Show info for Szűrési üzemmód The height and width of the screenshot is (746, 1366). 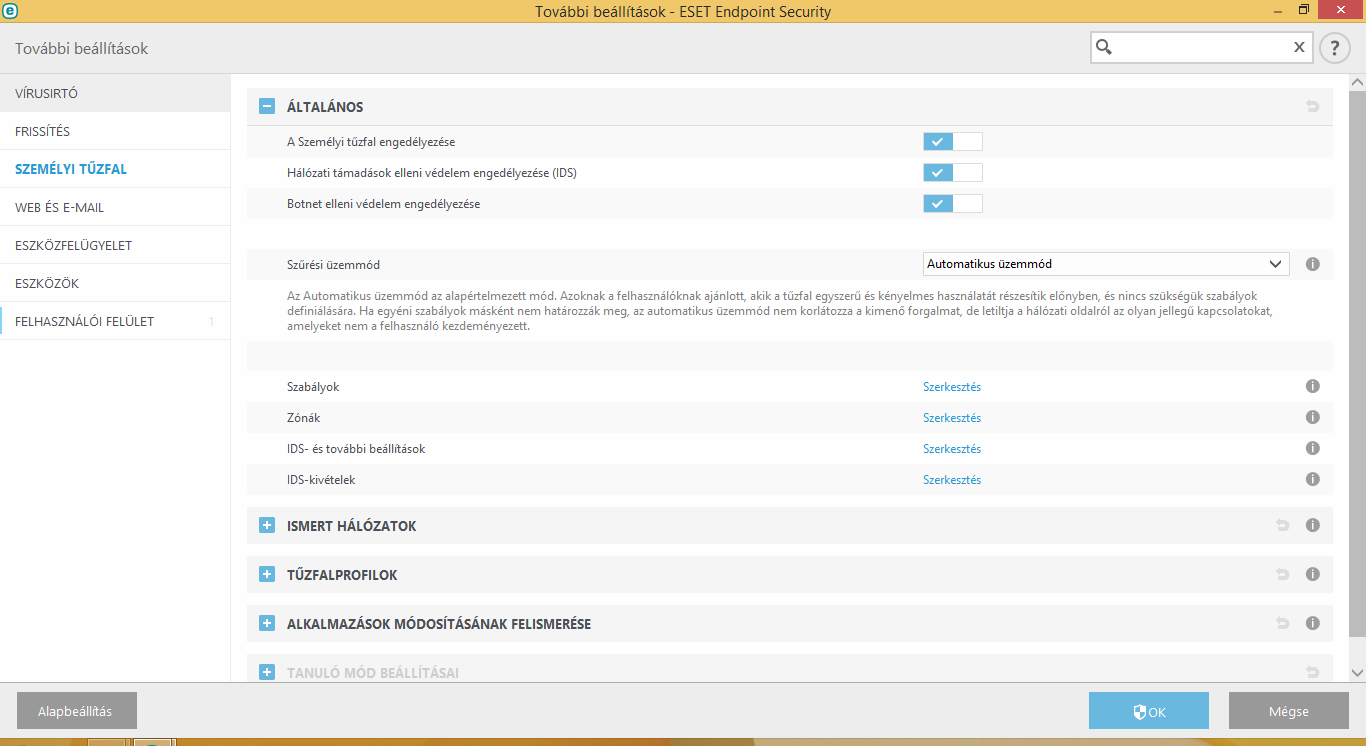(x=1313, y=264)
